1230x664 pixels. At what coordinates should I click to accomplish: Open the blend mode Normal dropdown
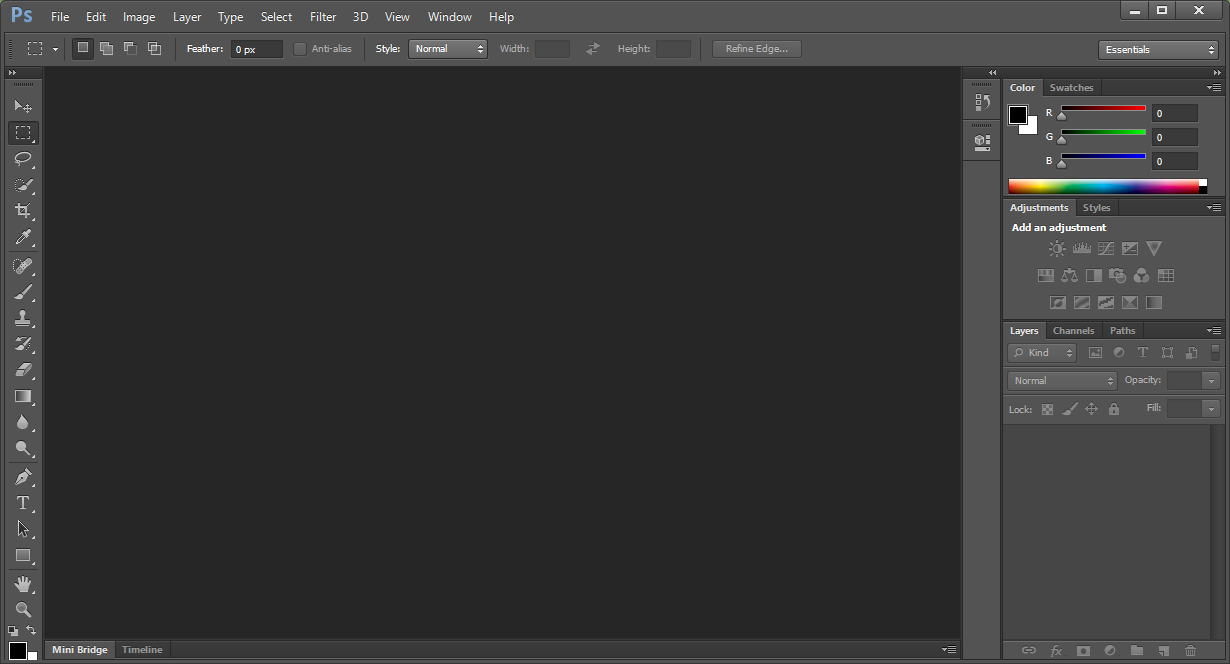click(x=1062, y=381)
